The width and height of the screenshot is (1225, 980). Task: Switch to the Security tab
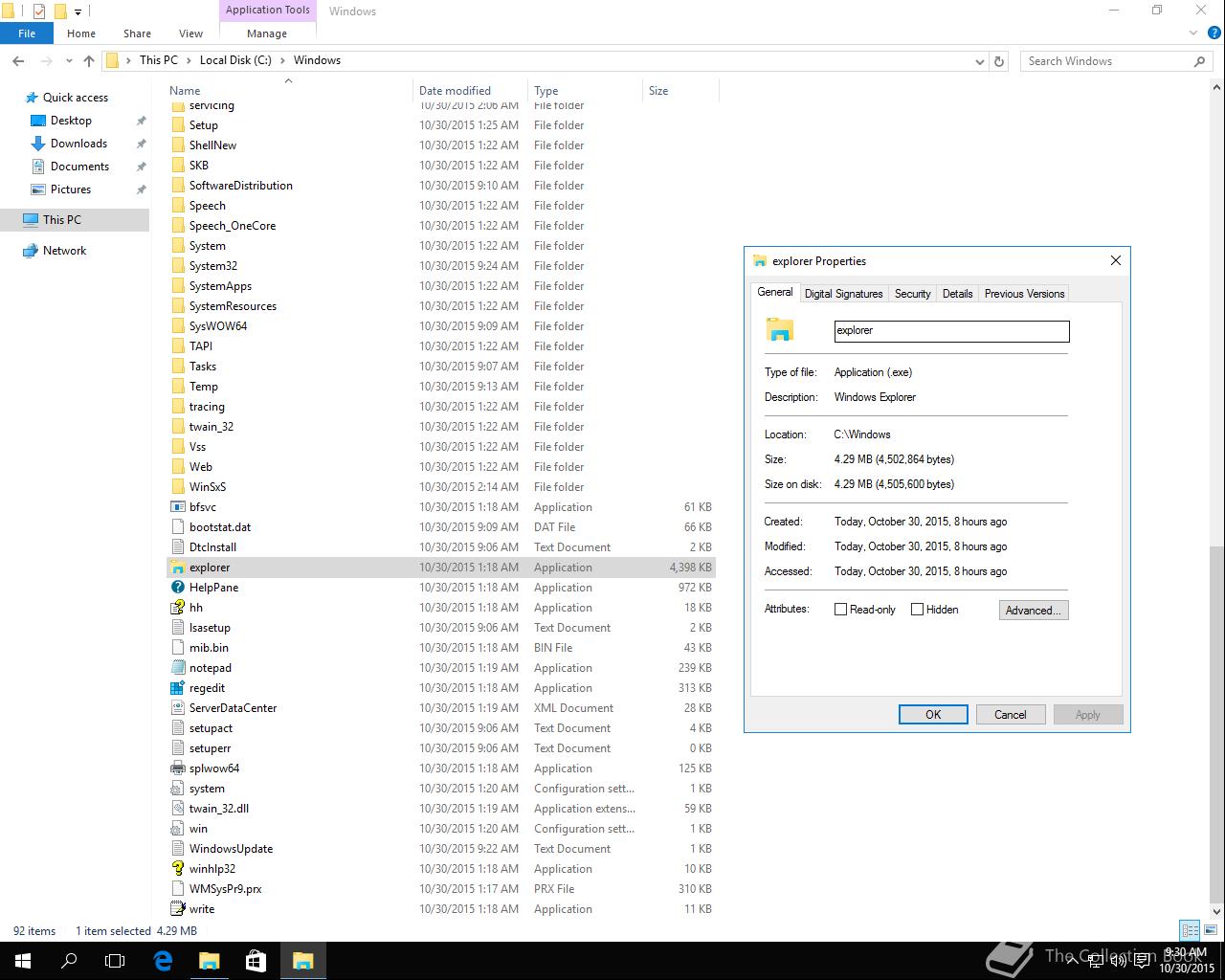(x=913, y=294)
